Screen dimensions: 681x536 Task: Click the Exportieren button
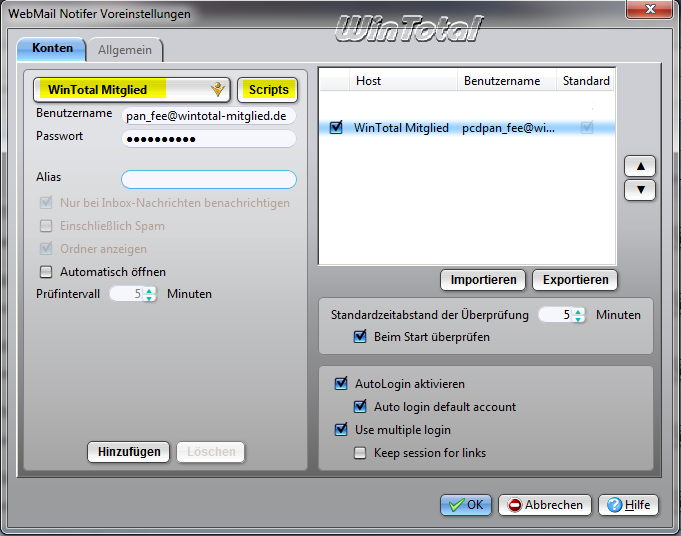(x=575, y=280)
